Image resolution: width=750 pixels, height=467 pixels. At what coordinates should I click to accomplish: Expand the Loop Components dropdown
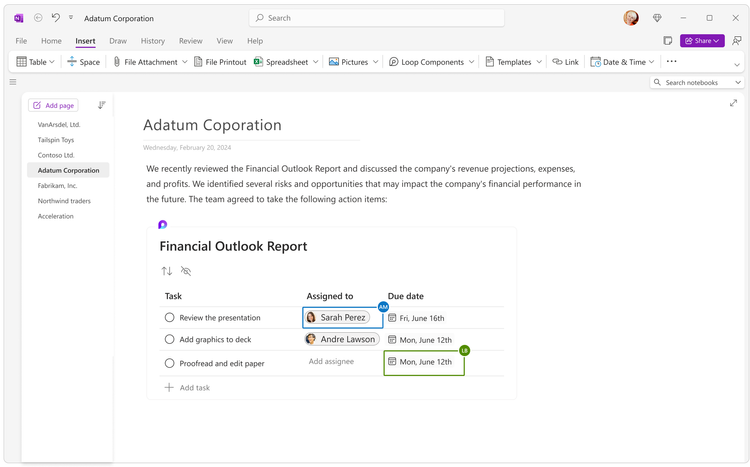(x=471, y=62)
